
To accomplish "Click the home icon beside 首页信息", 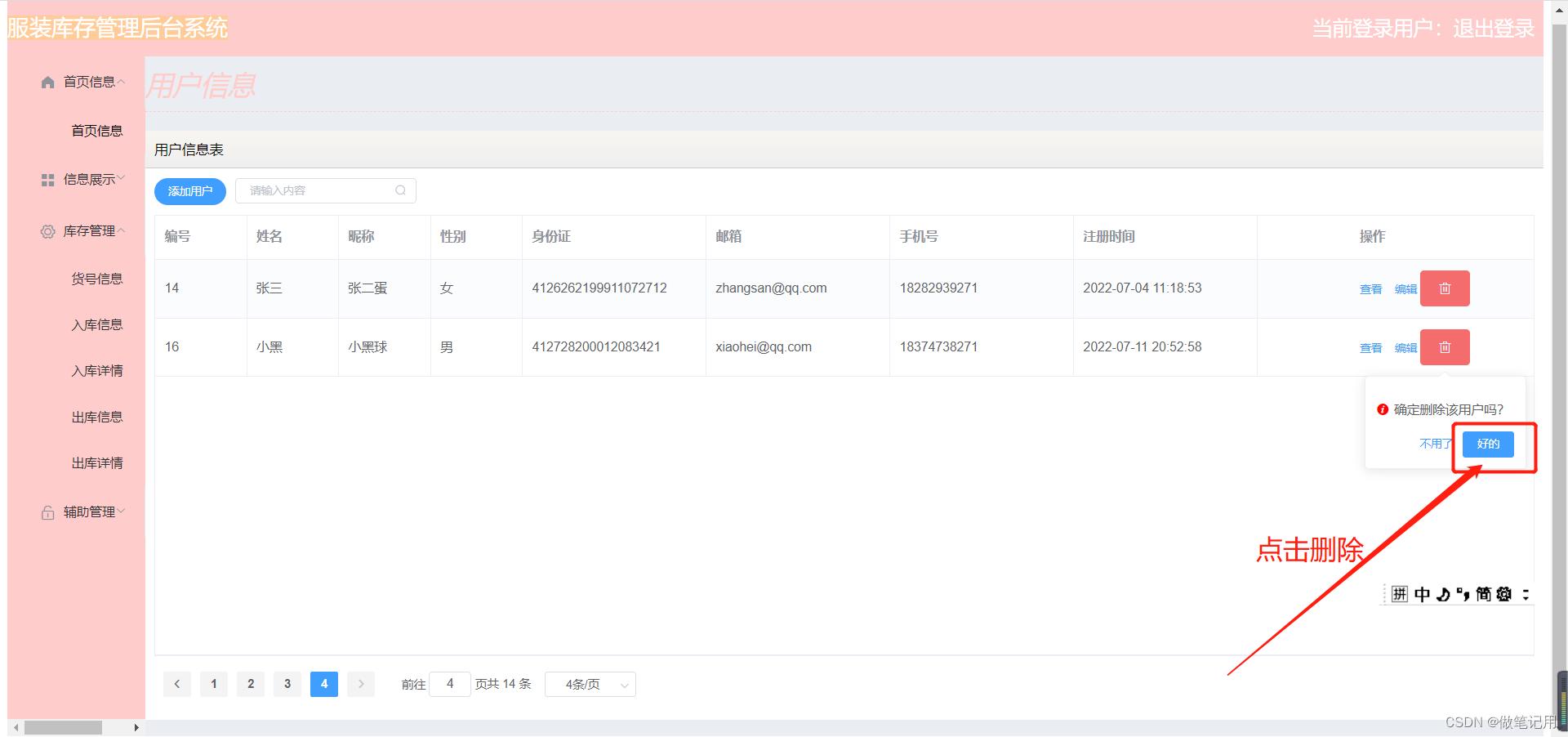I will 47,83.
